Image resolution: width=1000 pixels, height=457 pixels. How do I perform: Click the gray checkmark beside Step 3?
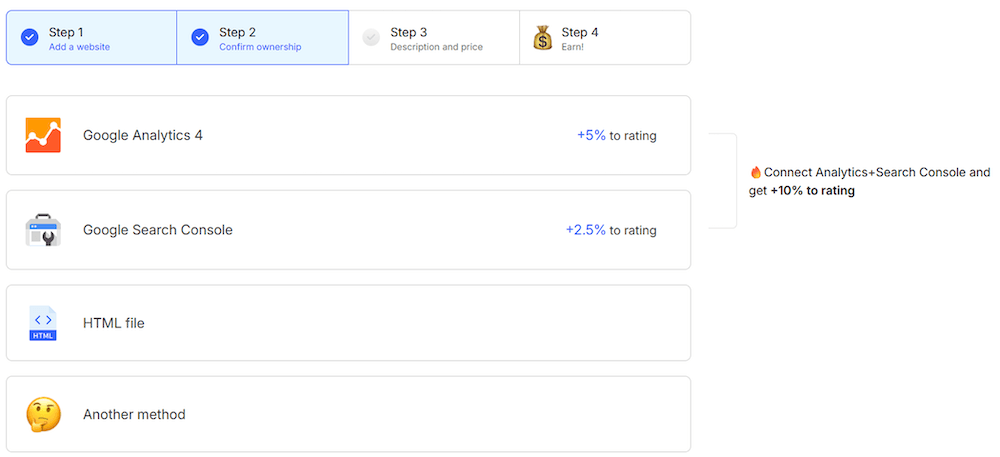(x=371, y=38)
